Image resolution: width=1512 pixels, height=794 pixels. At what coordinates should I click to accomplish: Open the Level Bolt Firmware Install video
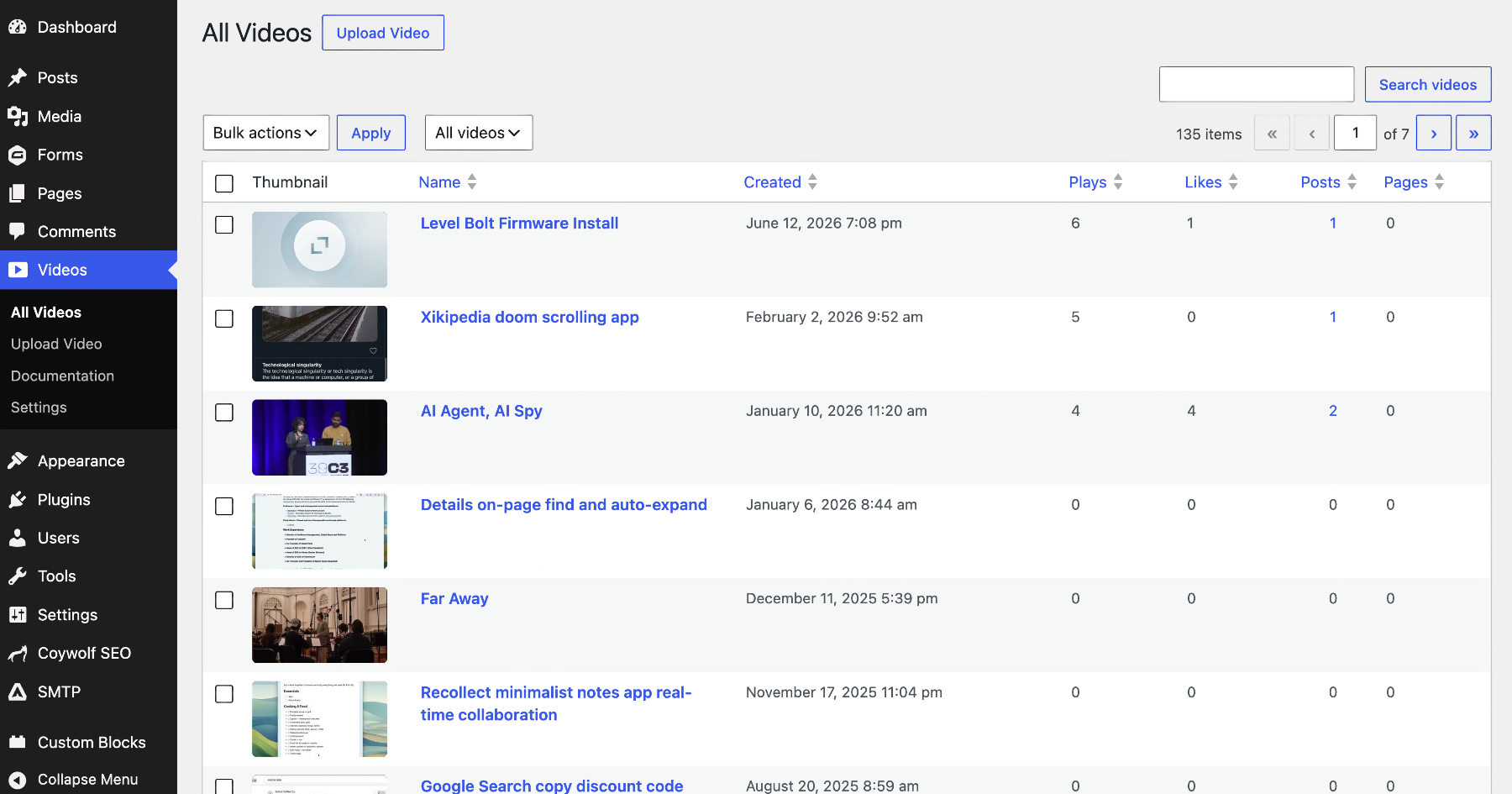coord(519,223)
